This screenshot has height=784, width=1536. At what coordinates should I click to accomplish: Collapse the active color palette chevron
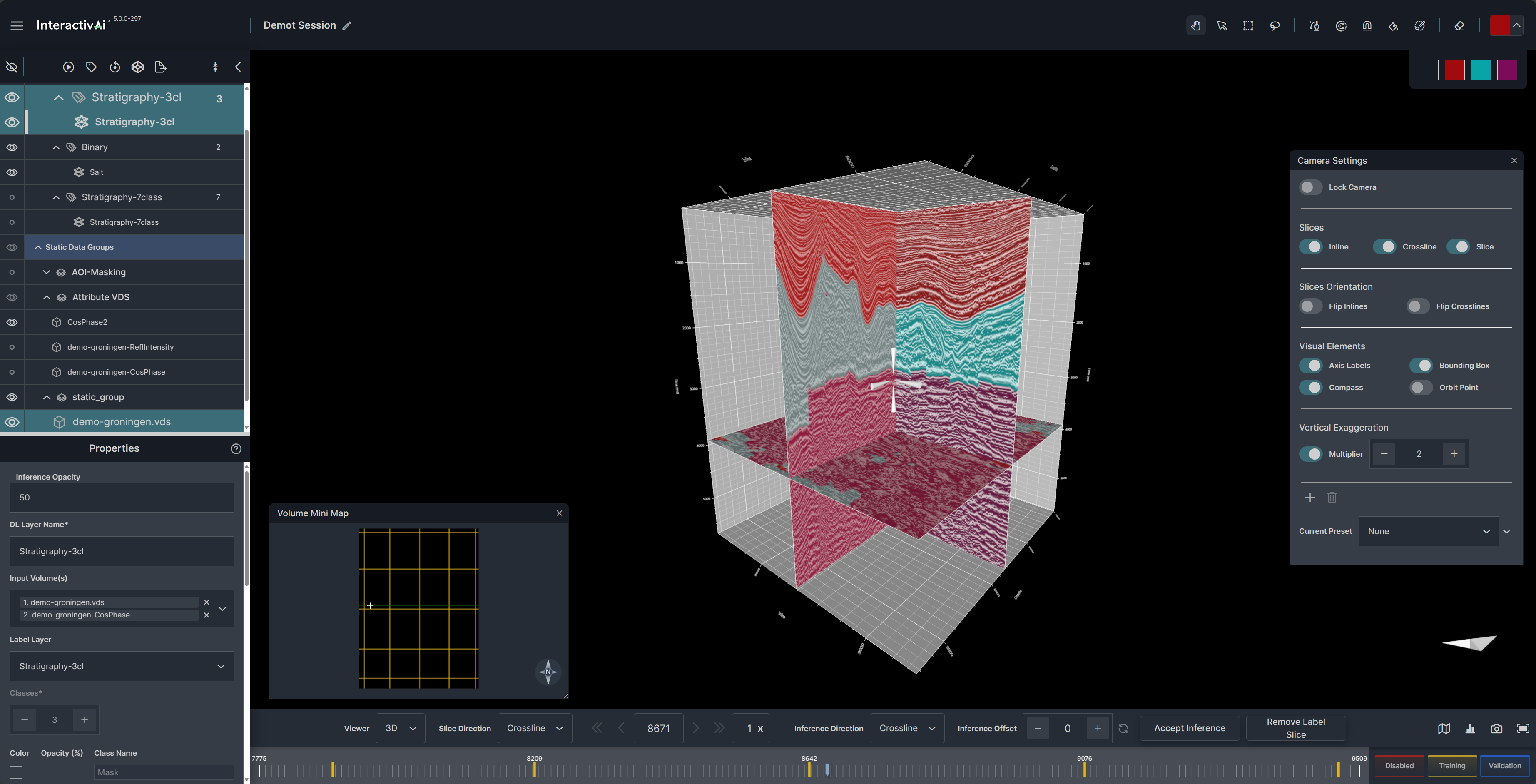[x=1516, y=26]
